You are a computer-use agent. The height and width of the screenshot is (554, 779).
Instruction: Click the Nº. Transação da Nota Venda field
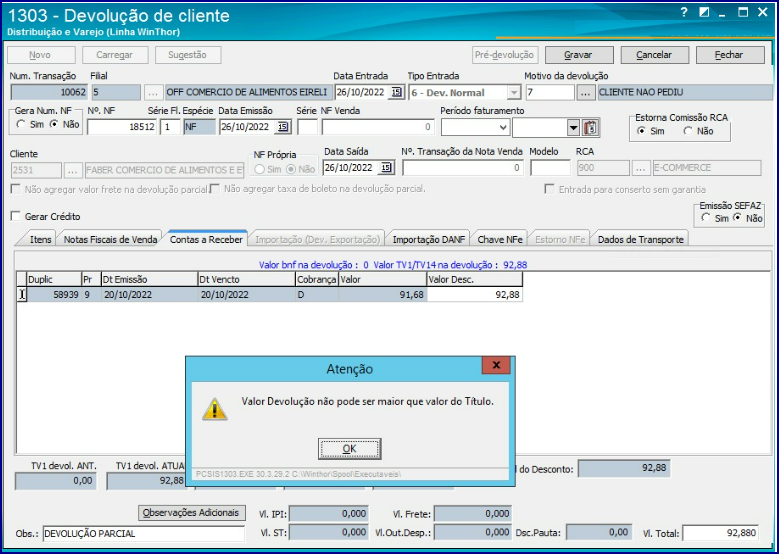(x=462, y=168)
